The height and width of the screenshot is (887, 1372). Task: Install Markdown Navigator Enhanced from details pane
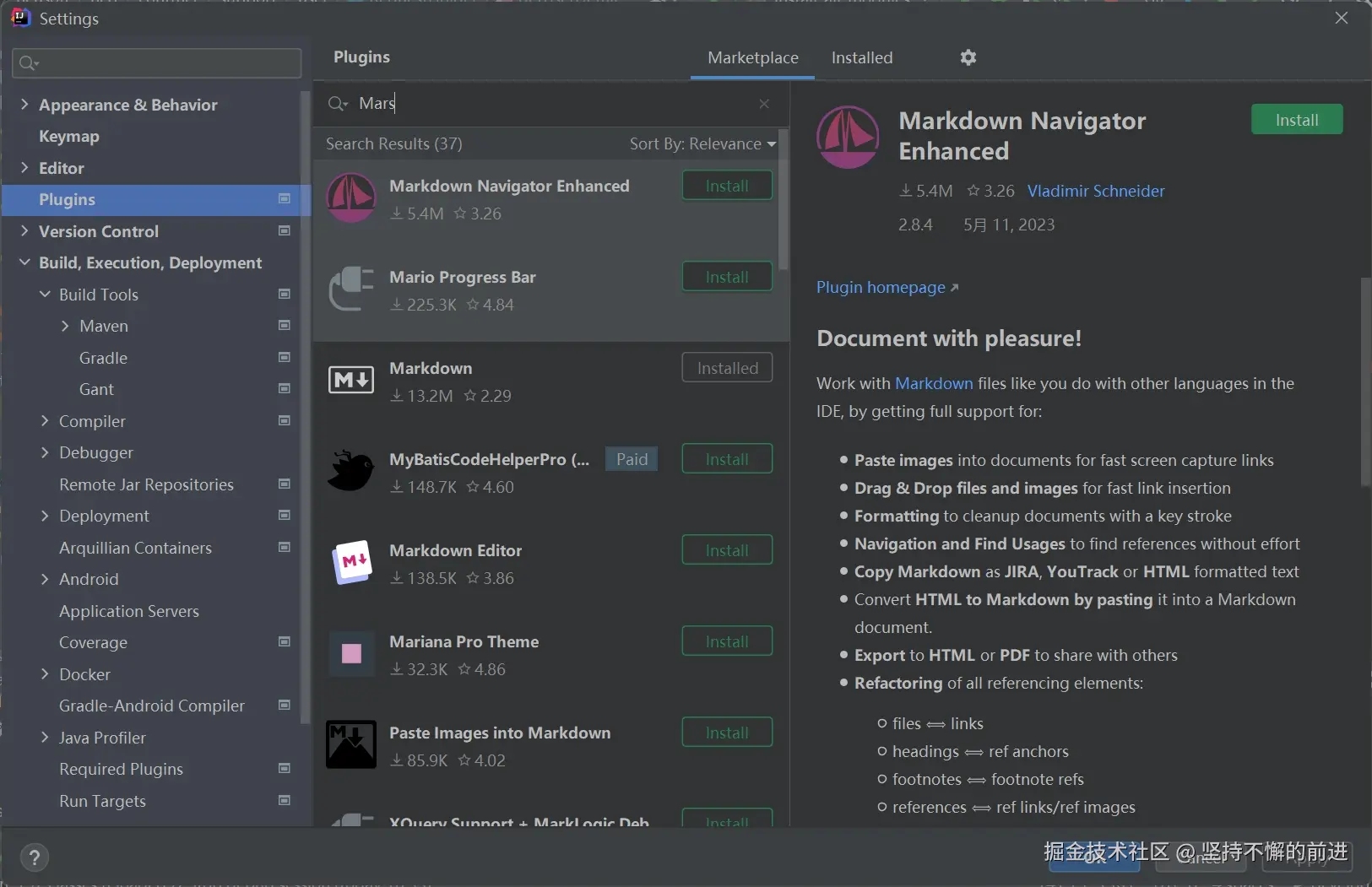pyautogui.click(x=1297, y=120)
